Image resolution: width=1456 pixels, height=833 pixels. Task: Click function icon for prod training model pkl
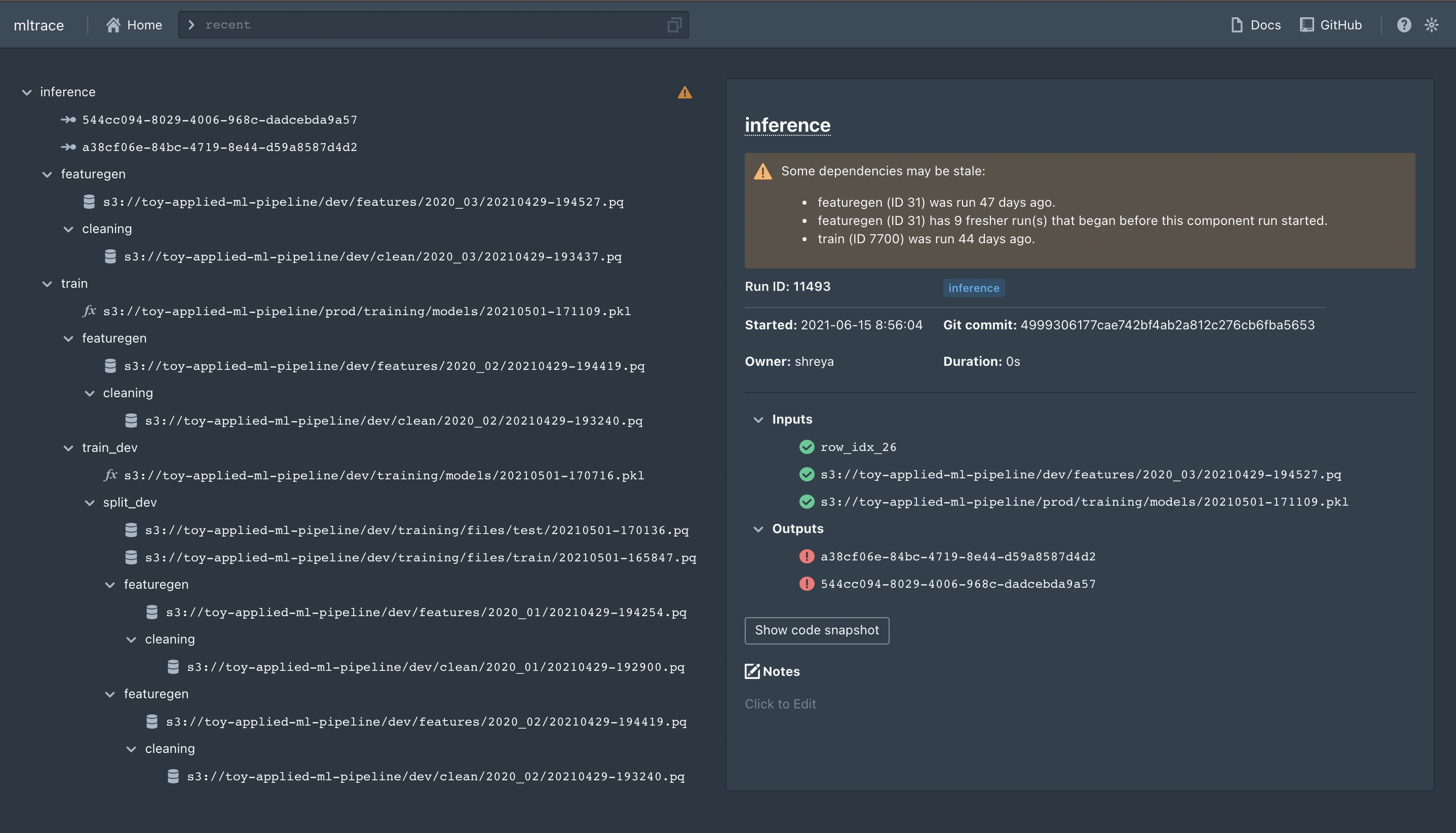pos(89,311)
